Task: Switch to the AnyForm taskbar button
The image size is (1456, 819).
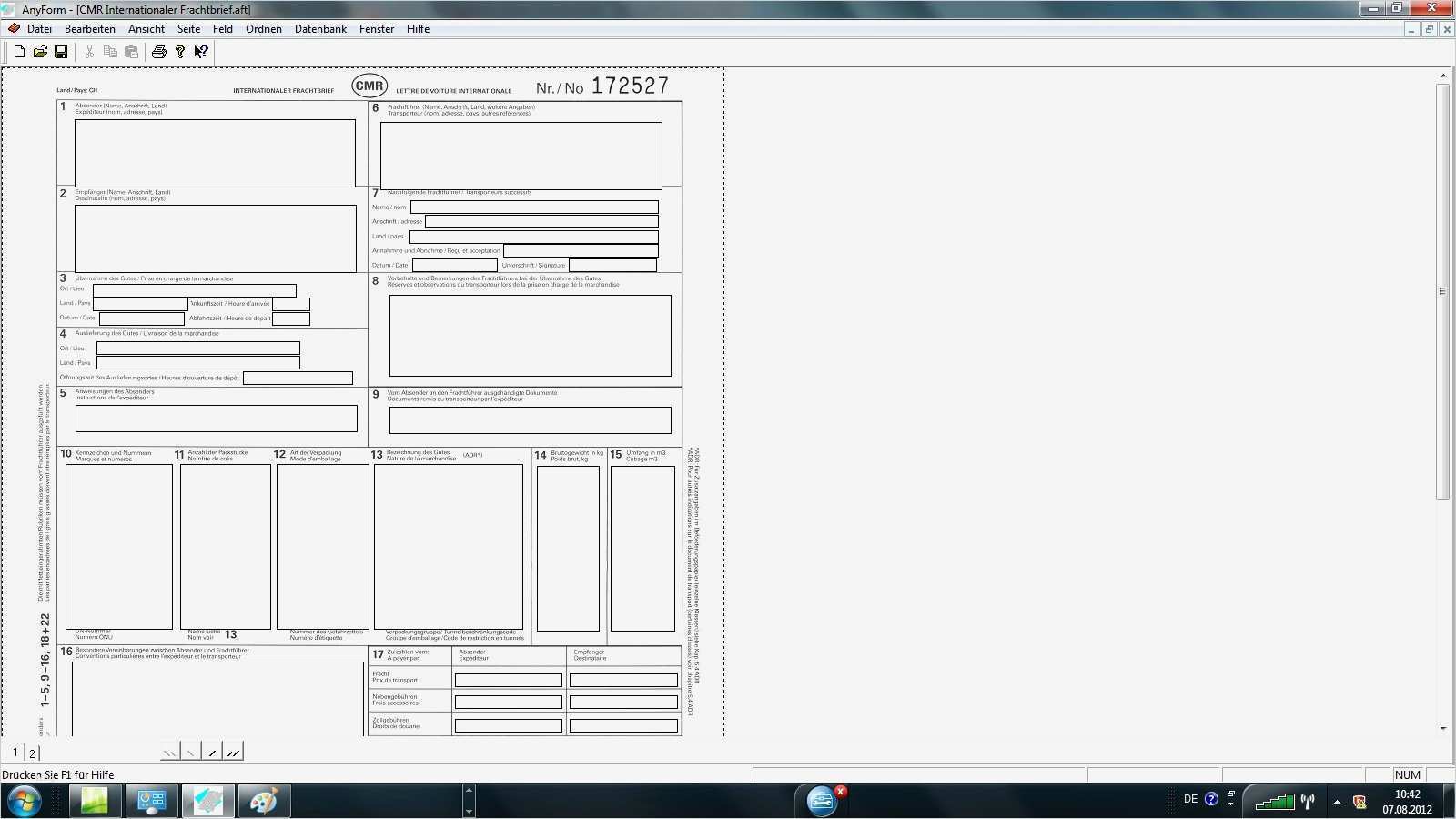Action: click(x=208, y=801)
